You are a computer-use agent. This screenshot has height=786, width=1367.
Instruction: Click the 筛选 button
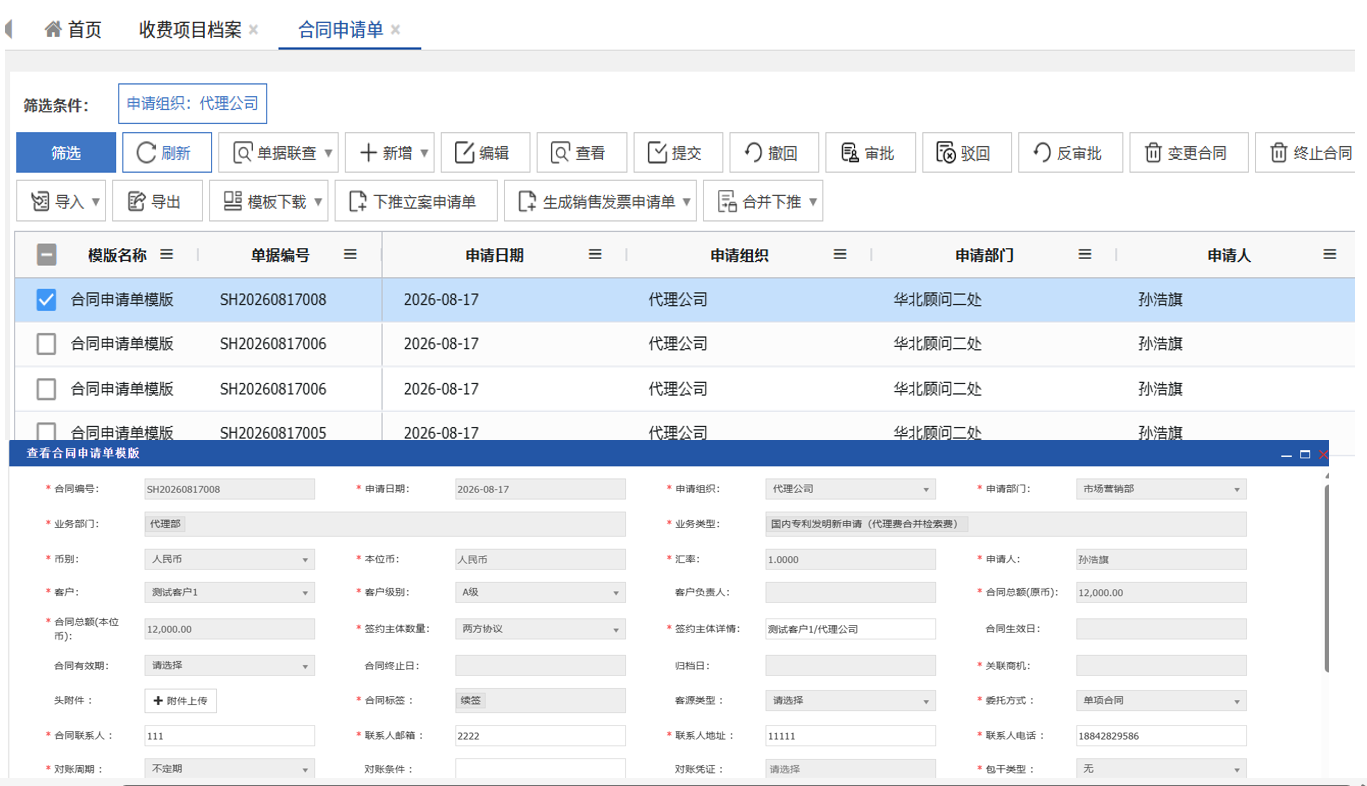66,153
